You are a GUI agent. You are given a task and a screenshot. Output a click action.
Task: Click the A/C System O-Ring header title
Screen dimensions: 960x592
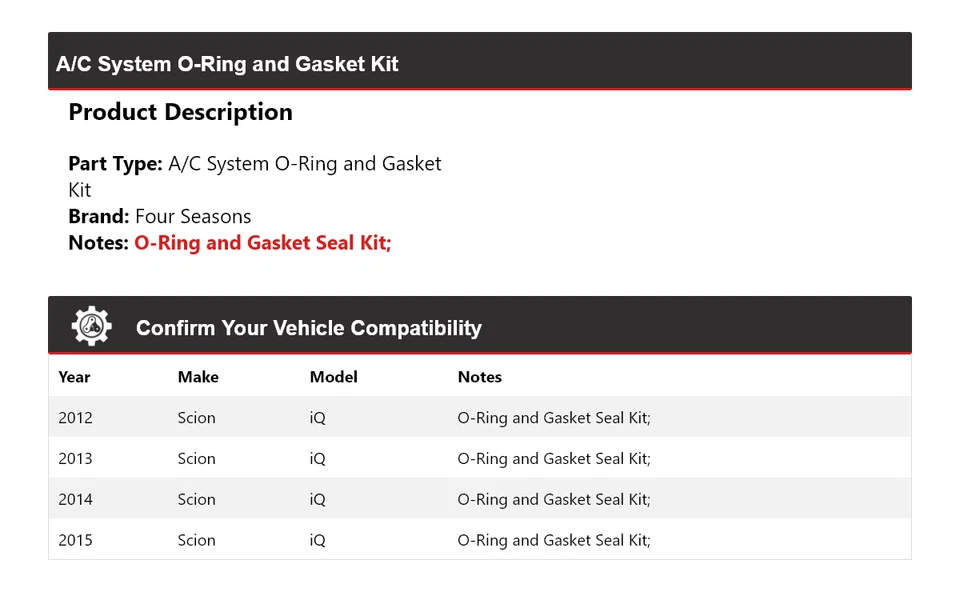(227, 64)
